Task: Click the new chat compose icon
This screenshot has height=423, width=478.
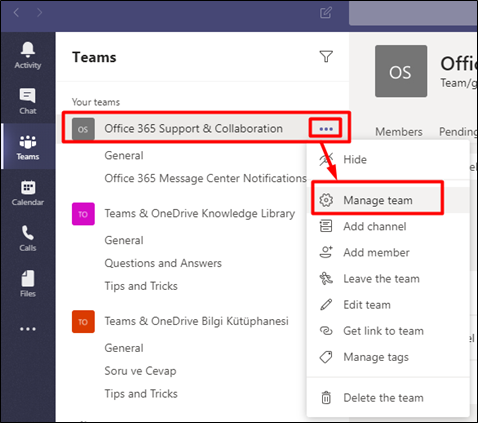Action: point(326,13)
